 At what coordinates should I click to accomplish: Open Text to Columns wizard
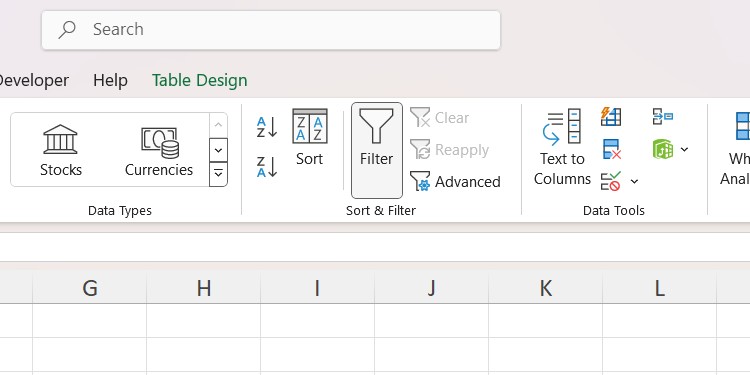pyautogui.click(x=562, y=147)
